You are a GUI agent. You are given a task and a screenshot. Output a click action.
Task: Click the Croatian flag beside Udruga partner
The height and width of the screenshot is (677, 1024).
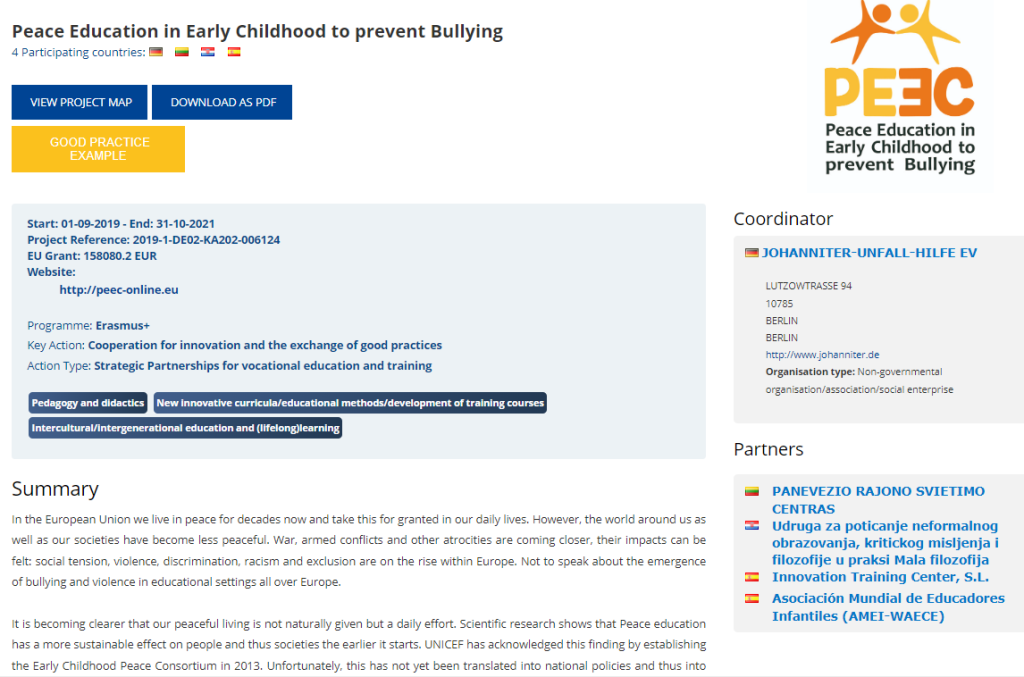pos(752,525)
